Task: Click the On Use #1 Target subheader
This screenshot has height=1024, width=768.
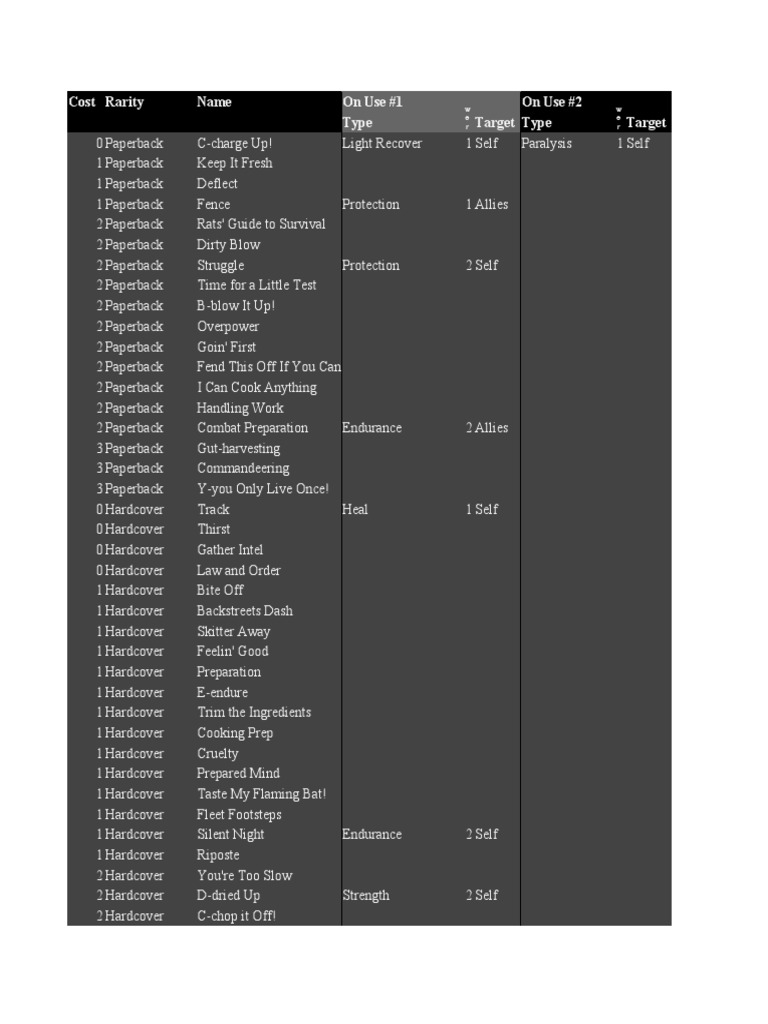Action: pyautogui.click(x=495, y=123)
